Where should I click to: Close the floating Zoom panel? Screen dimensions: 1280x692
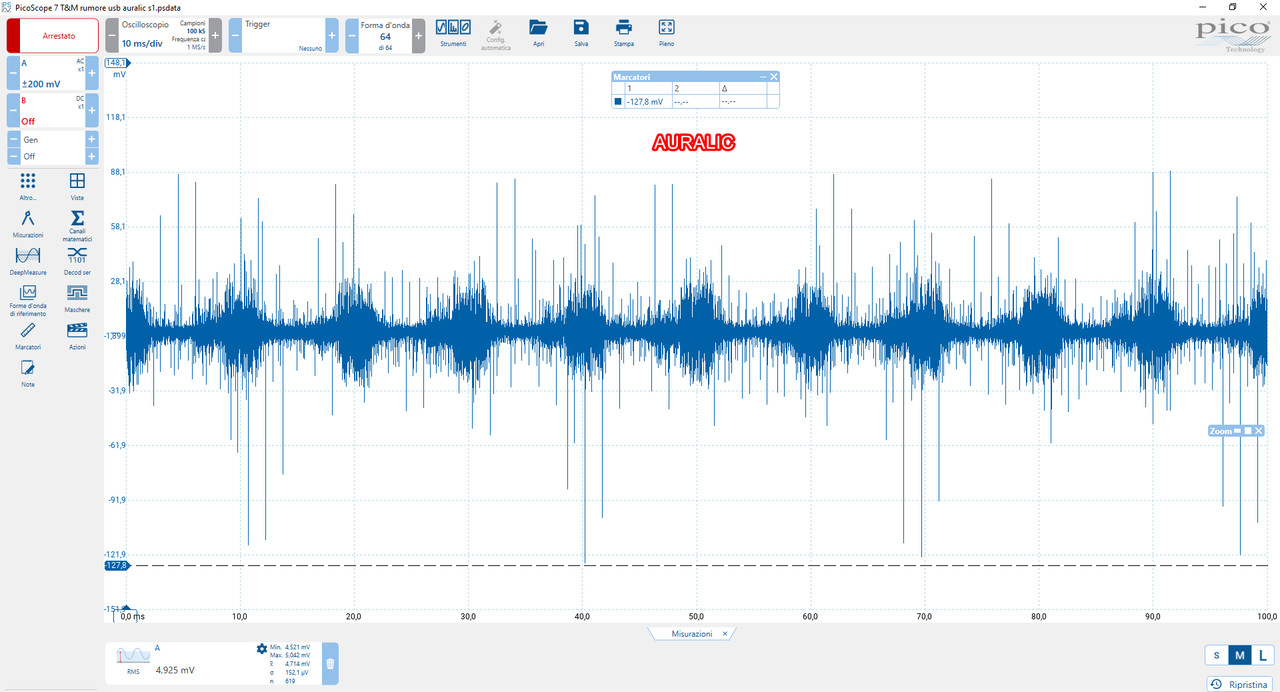pos(1259,431)
